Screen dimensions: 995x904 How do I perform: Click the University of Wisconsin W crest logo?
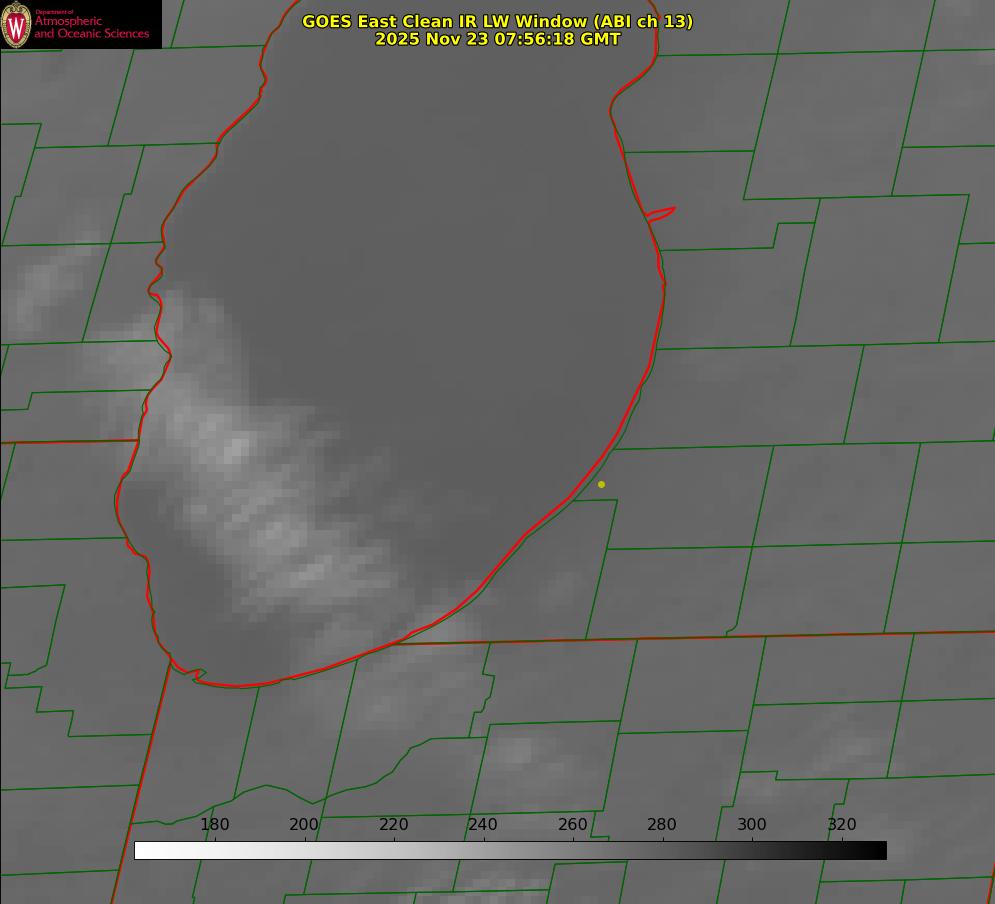(16, 24)
